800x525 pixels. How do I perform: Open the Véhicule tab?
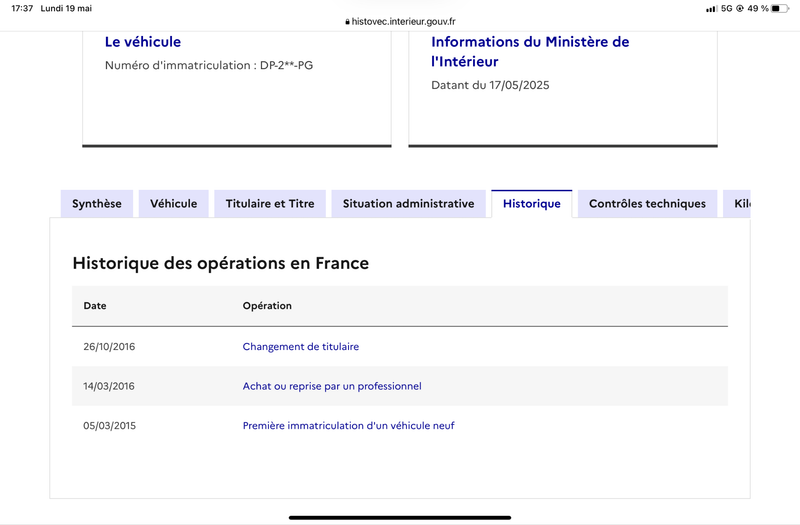point(174,204)
